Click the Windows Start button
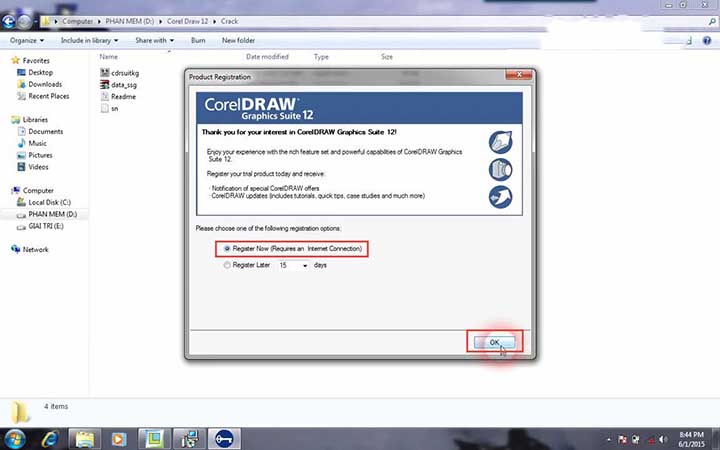720x450 pixels. click(x=14, y=438)
